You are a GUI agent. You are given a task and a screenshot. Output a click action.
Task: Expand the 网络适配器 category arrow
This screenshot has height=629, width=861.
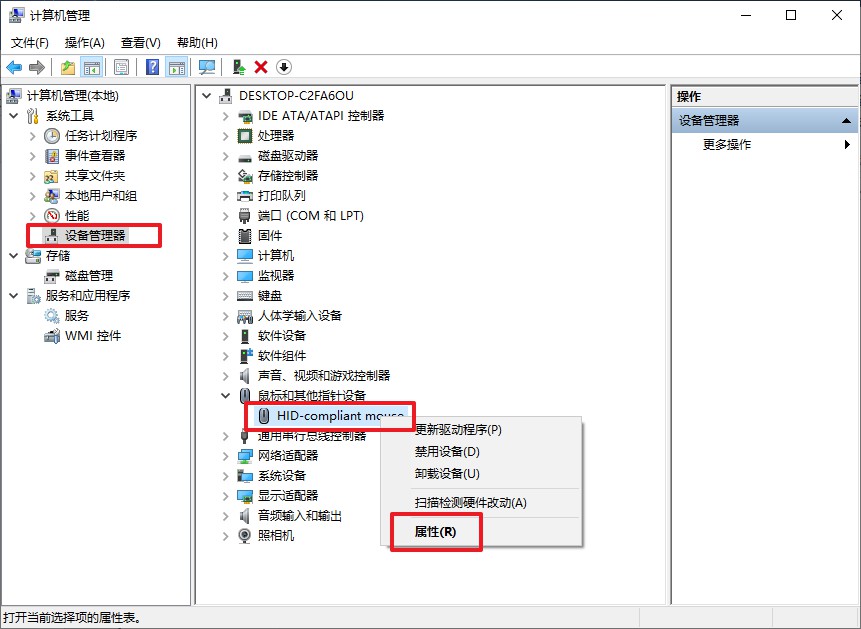coord(225,455)
